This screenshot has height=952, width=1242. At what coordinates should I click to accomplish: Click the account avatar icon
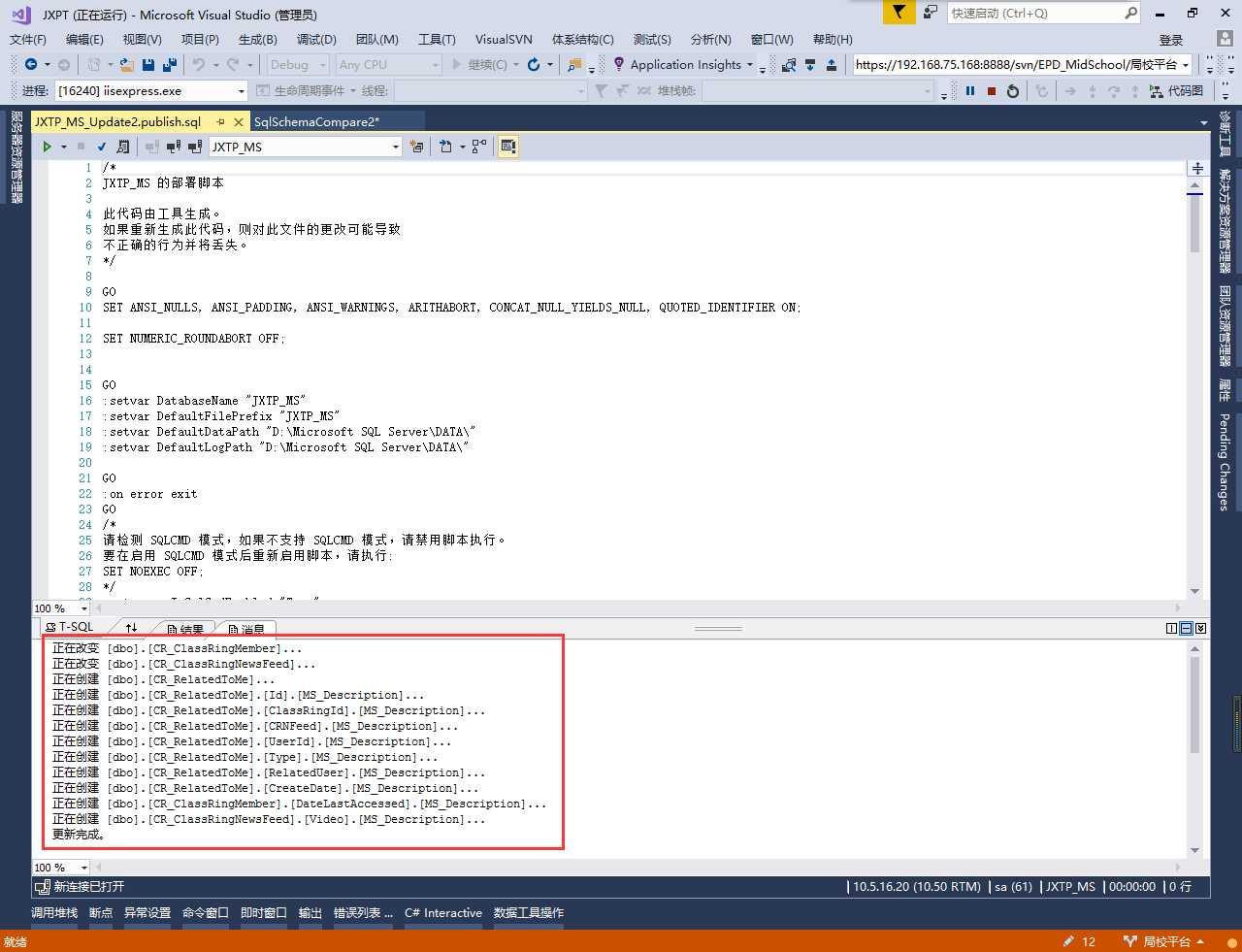click(x=1225, y=39)
